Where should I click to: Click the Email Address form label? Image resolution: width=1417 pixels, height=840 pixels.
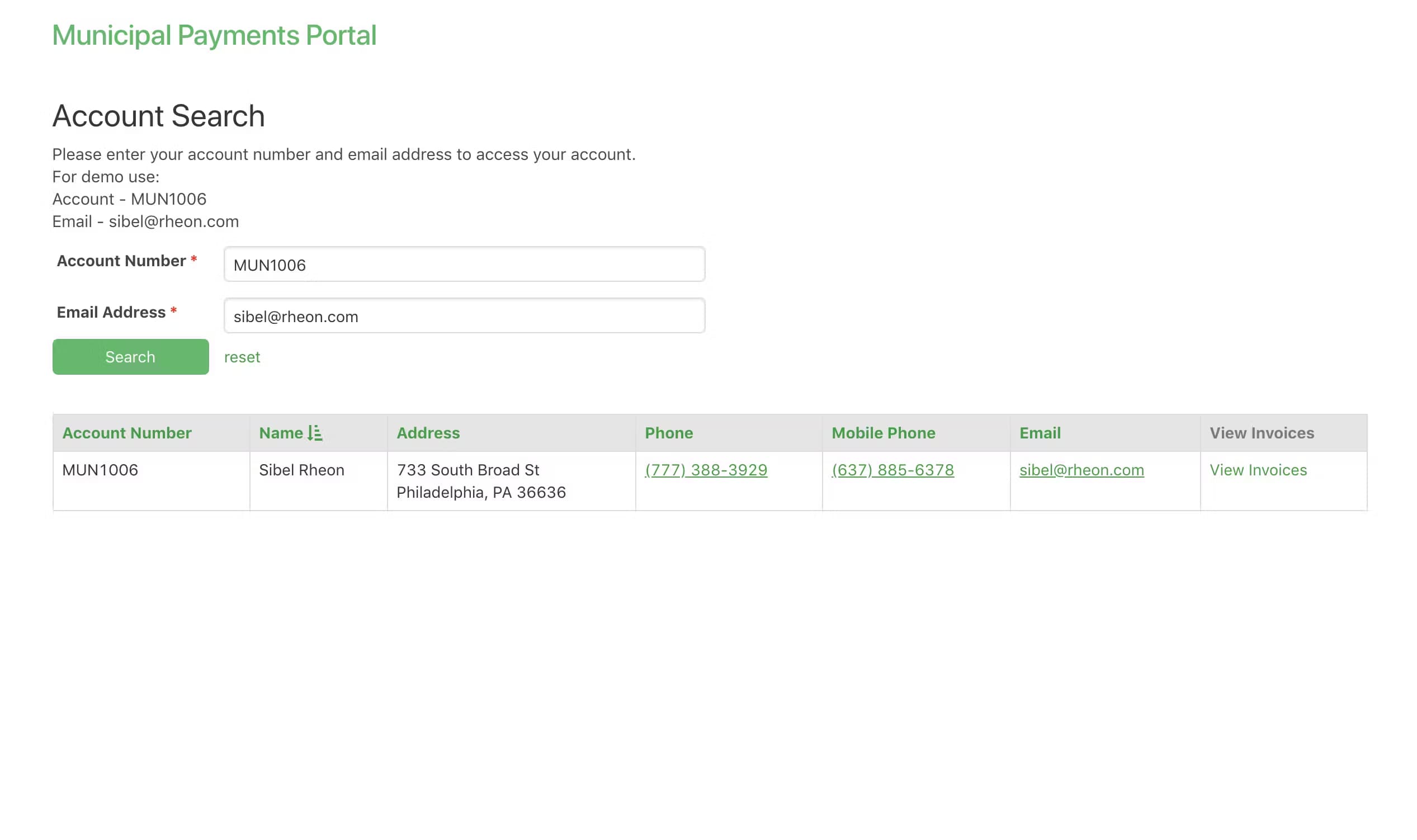point(111,313)
